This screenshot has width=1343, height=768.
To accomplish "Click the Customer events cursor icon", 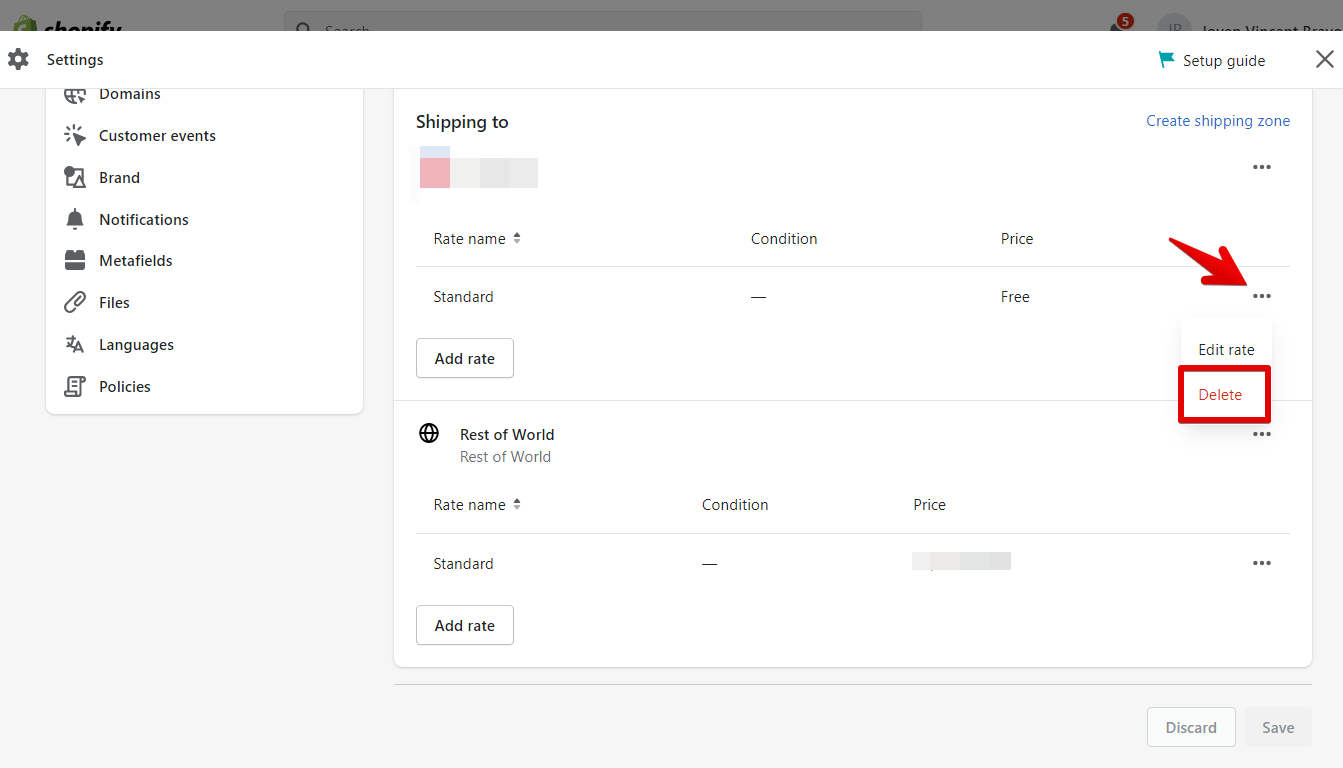I will click(x=75, y=135).
